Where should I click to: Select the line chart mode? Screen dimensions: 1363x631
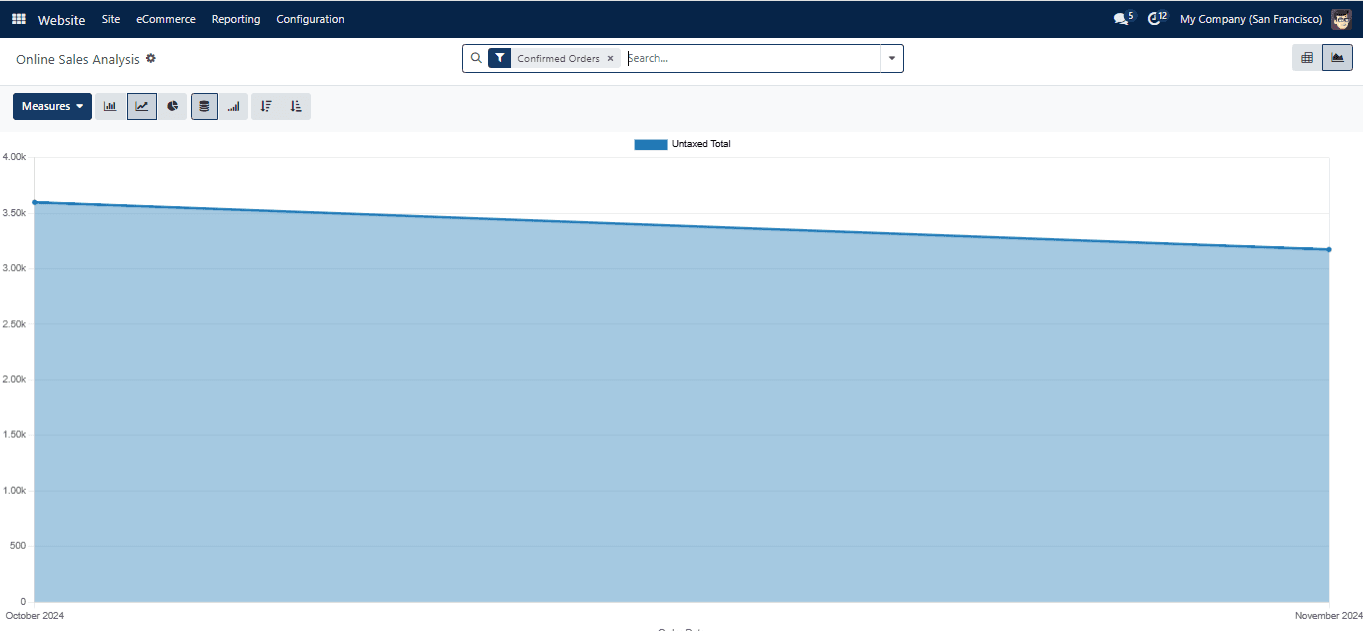[142, 106]
